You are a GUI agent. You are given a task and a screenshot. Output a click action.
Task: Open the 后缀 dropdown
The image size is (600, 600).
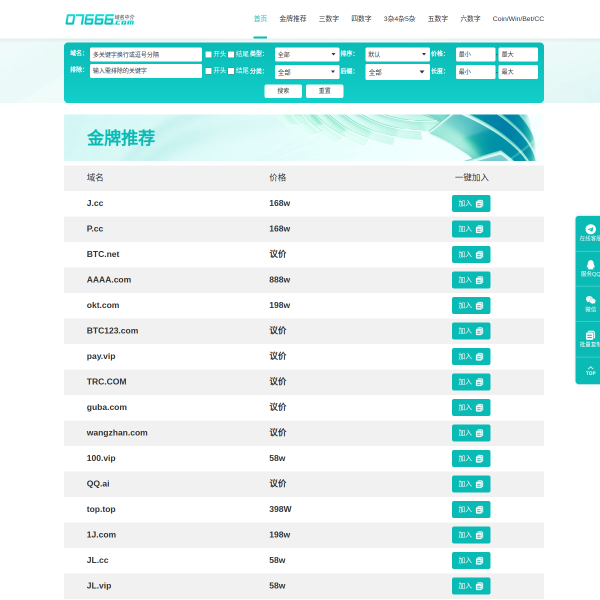tap(397, 72)
